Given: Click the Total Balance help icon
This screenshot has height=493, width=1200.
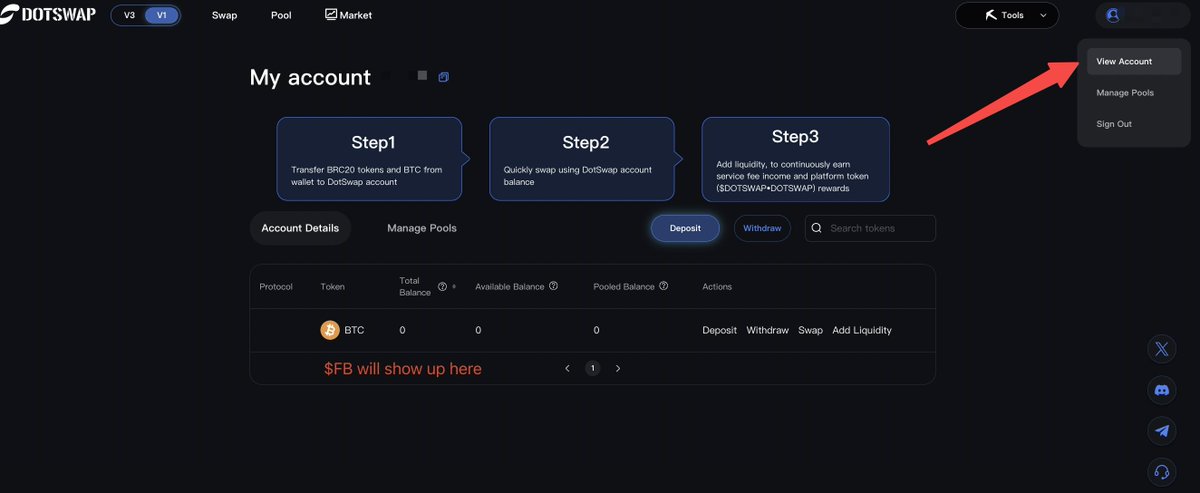Looking at the screenshot, I should tap(442, 286).
